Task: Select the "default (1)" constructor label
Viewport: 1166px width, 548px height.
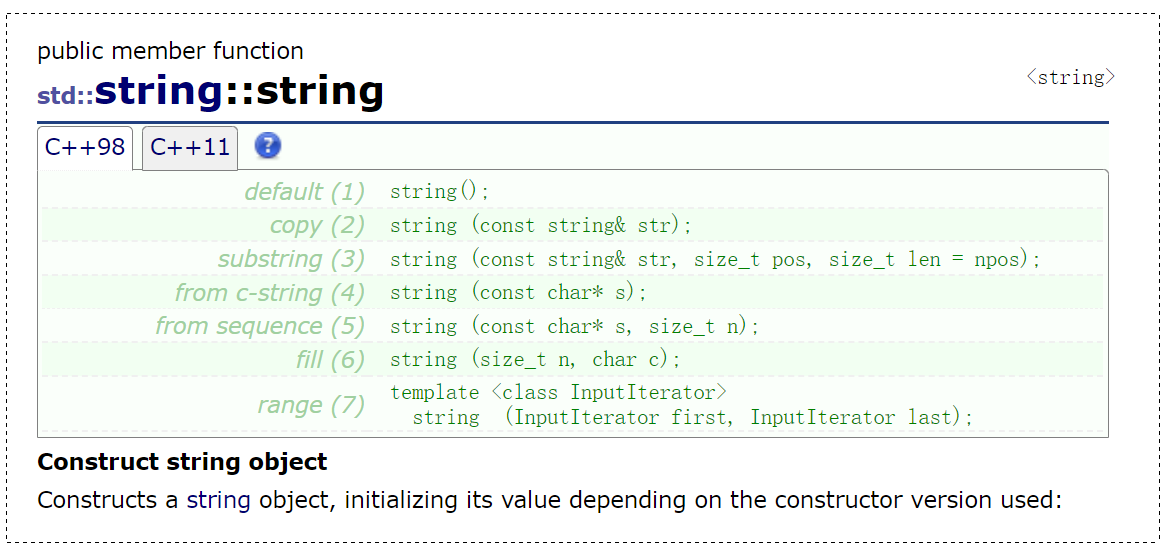Action: (305, 192)
